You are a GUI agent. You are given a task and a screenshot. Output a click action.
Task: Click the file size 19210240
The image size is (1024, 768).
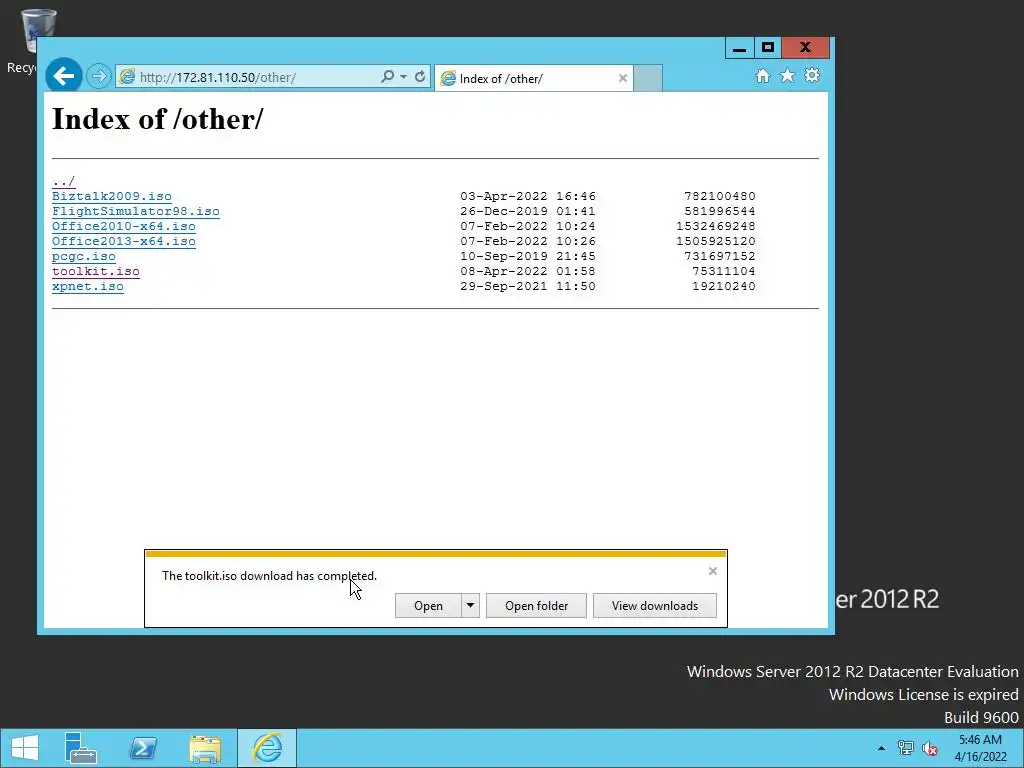724,287
